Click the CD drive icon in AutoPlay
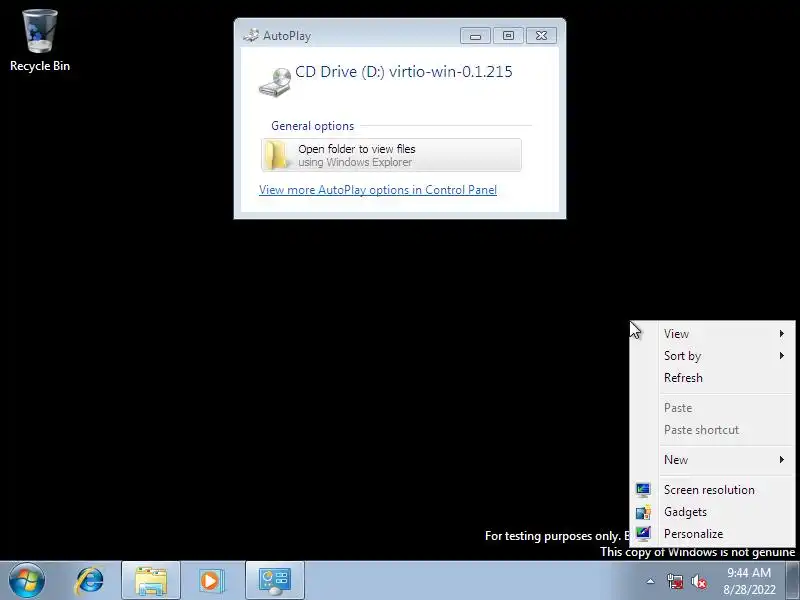The height and width of the screenshot is (600, 800). point(275,82)
